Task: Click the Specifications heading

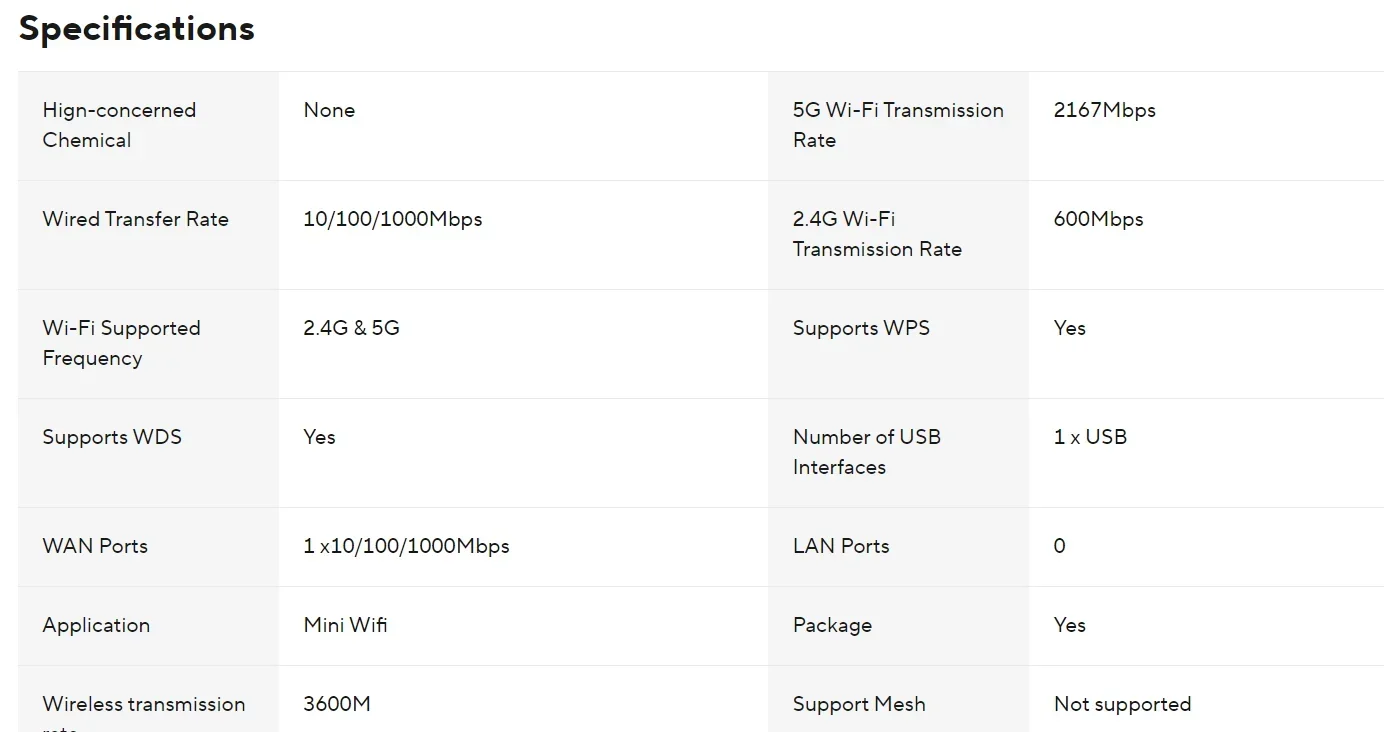Action: [137, 29]
